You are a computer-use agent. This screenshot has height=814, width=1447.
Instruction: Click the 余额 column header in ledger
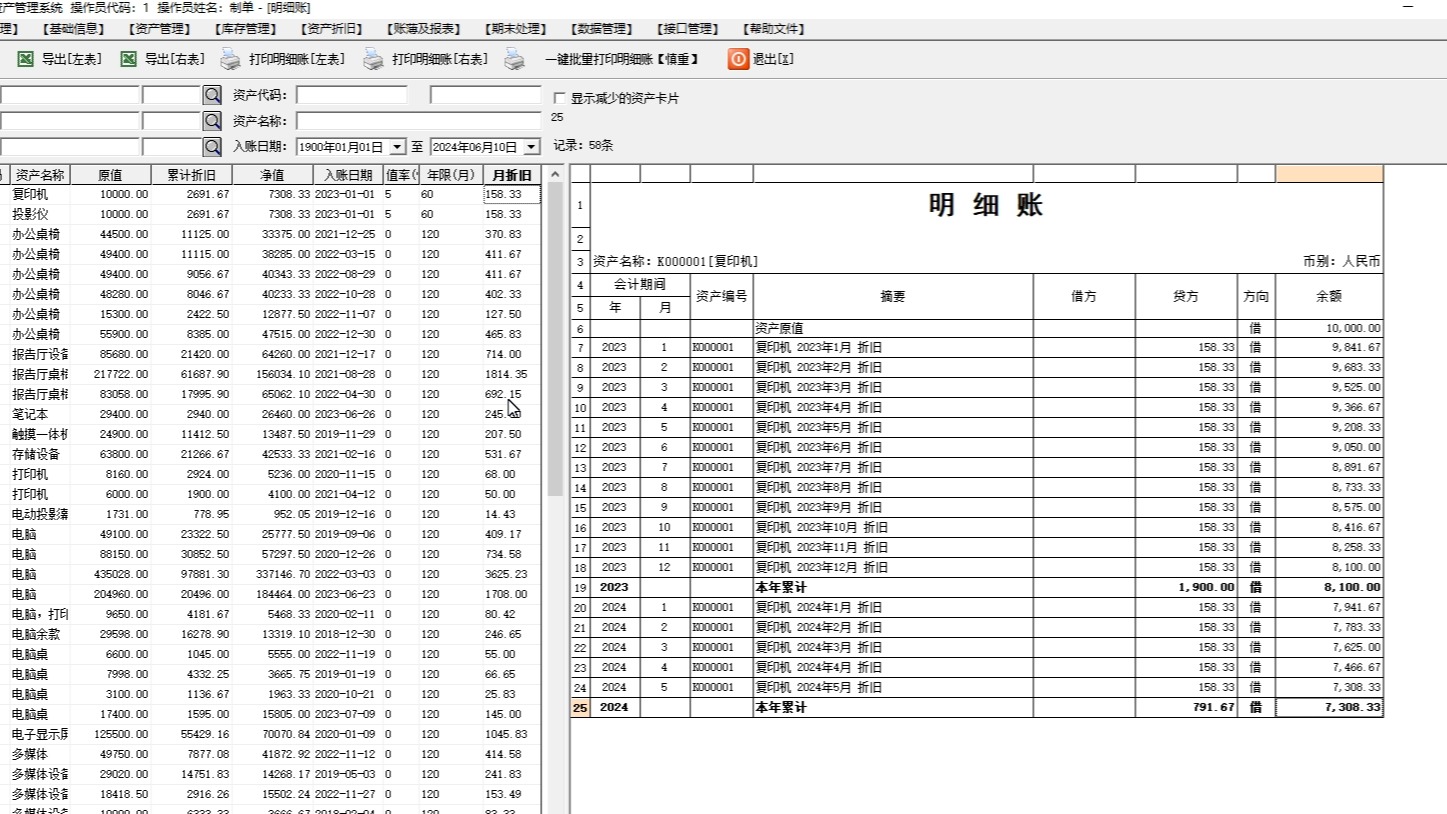pos(1330,296)
